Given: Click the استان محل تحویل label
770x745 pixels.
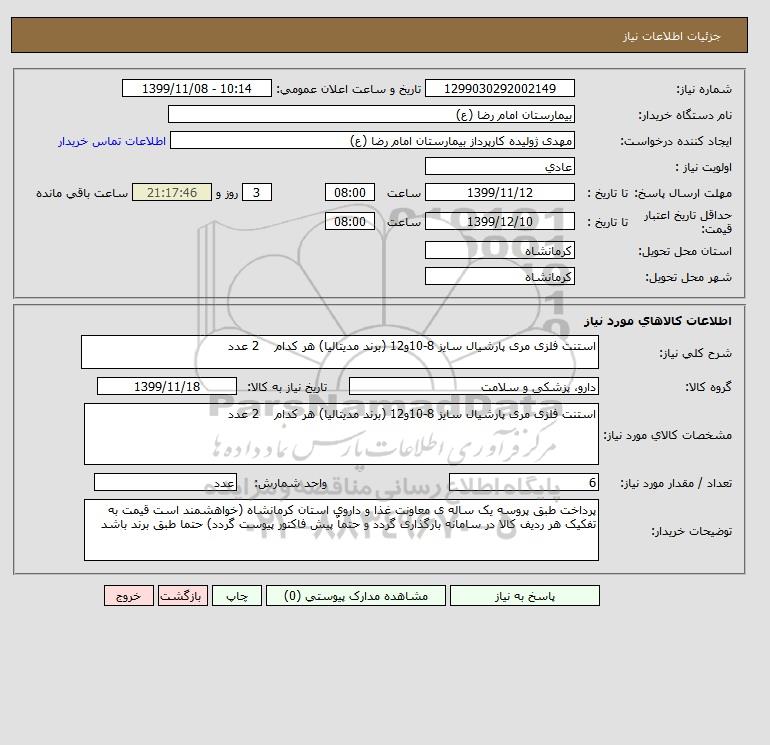Looking at the screenshot, I should tap(685, 251).
